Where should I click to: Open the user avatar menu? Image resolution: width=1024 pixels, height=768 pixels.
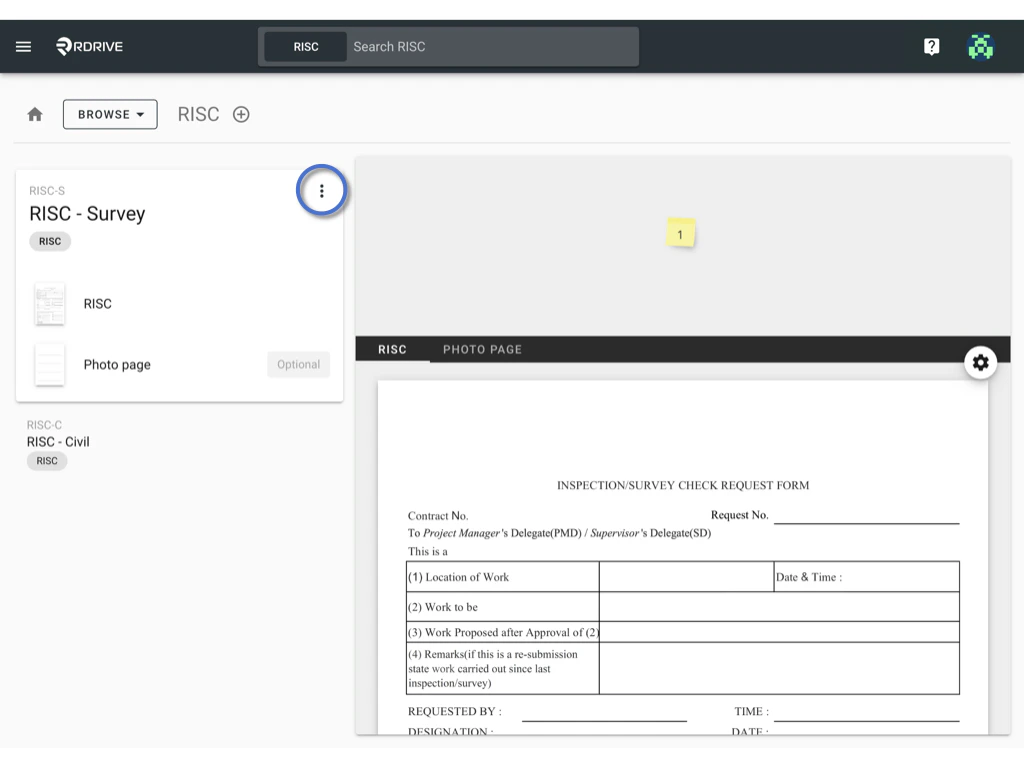[980, 46]
